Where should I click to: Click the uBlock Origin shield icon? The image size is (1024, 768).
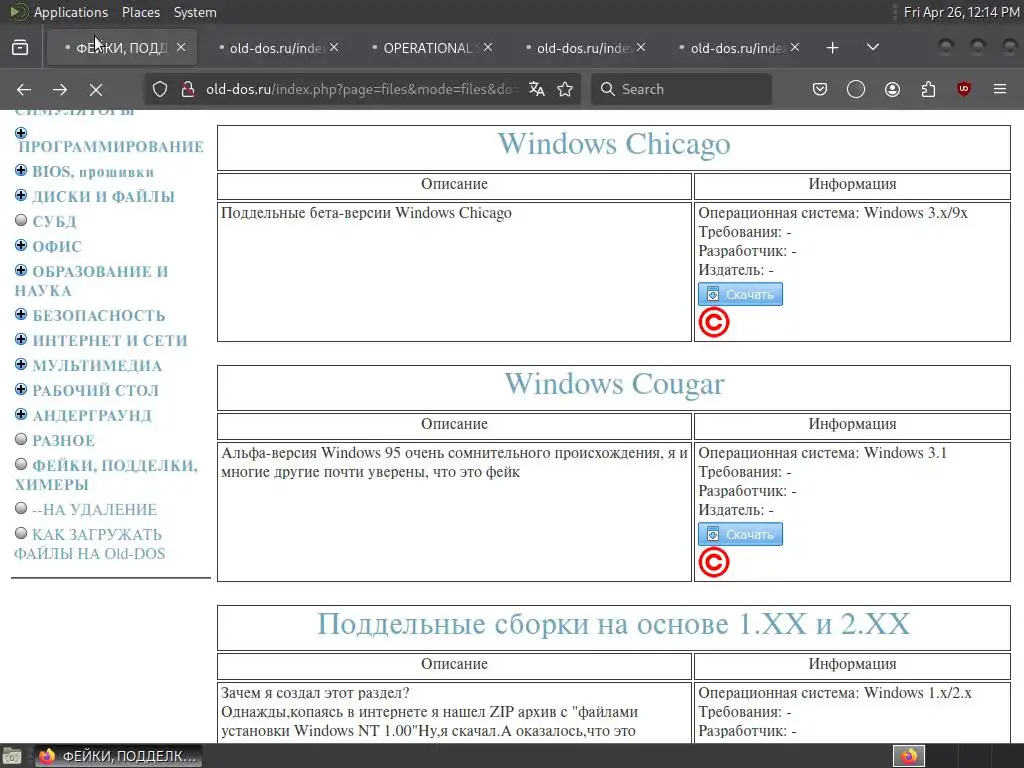(964, 89)
